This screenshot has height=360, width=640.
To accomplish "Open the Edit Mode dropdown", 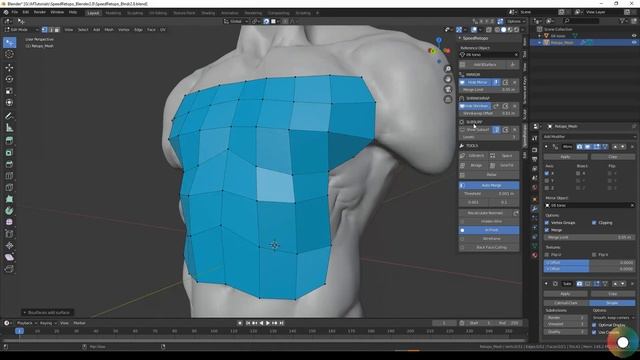I will pyautogui.click(x=21, y=30).
